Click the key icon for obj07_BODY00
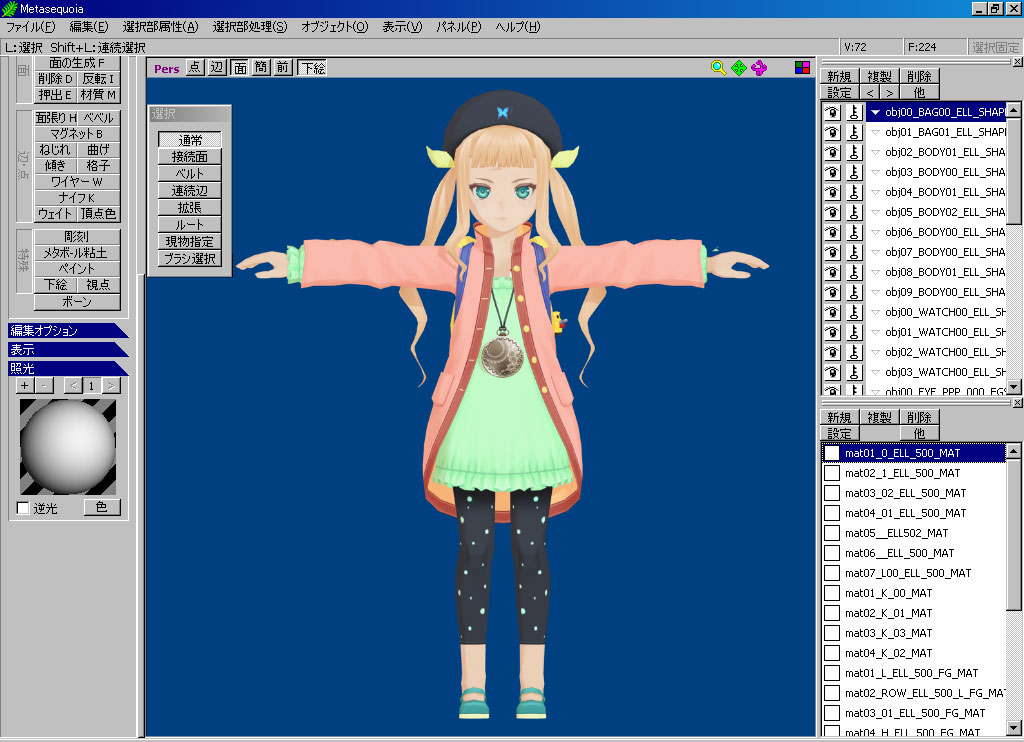The image size is (1024, 742). point(854,252)
